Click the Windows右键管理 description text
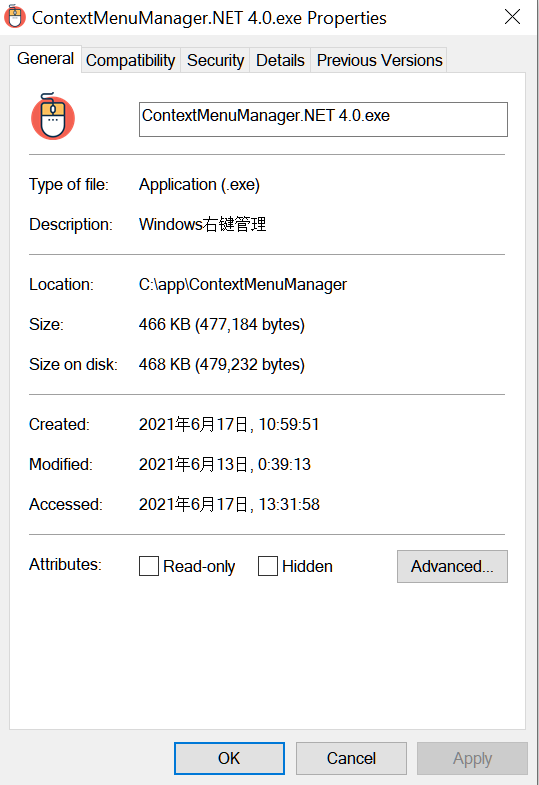The image size is (539, 785). click(x=203, y=224)
